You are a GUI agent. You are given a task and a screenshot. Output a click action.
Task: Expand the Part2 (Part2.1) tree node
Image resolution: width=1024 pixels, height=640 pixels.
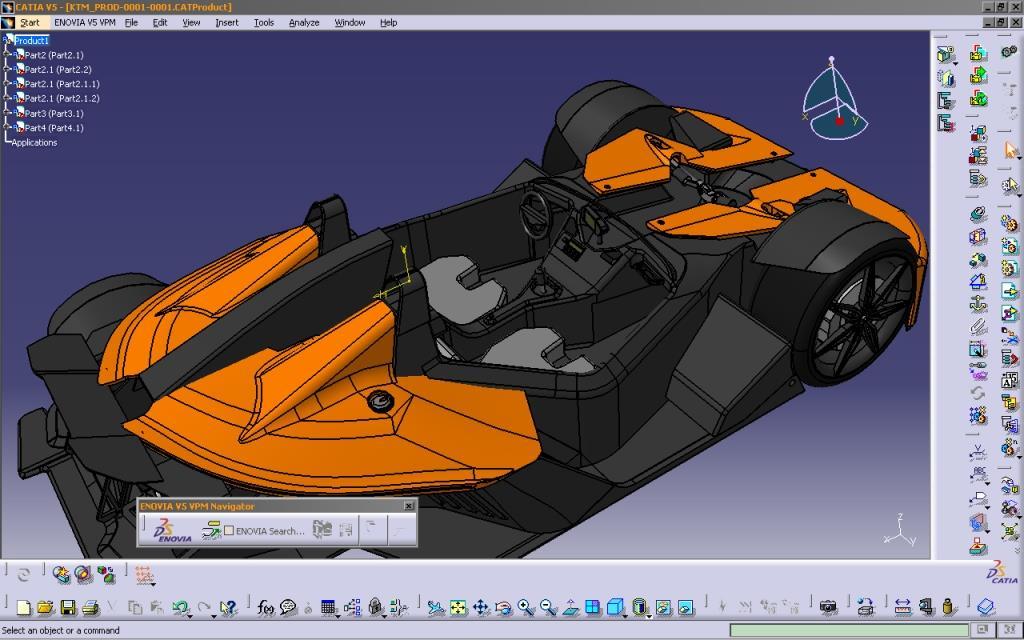tap(8, 55)
